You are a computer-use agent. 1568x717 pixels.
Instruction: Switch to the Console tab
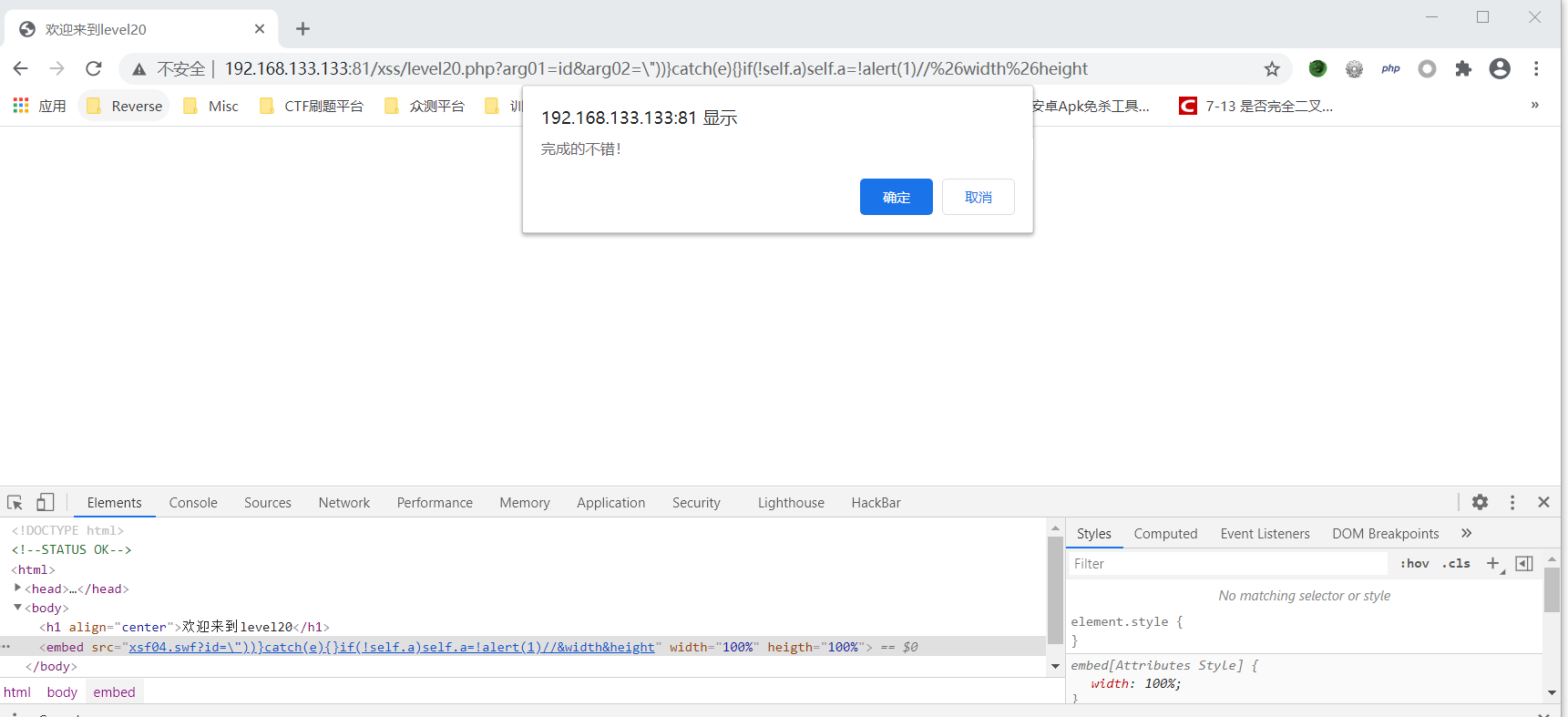click(193, 503)
